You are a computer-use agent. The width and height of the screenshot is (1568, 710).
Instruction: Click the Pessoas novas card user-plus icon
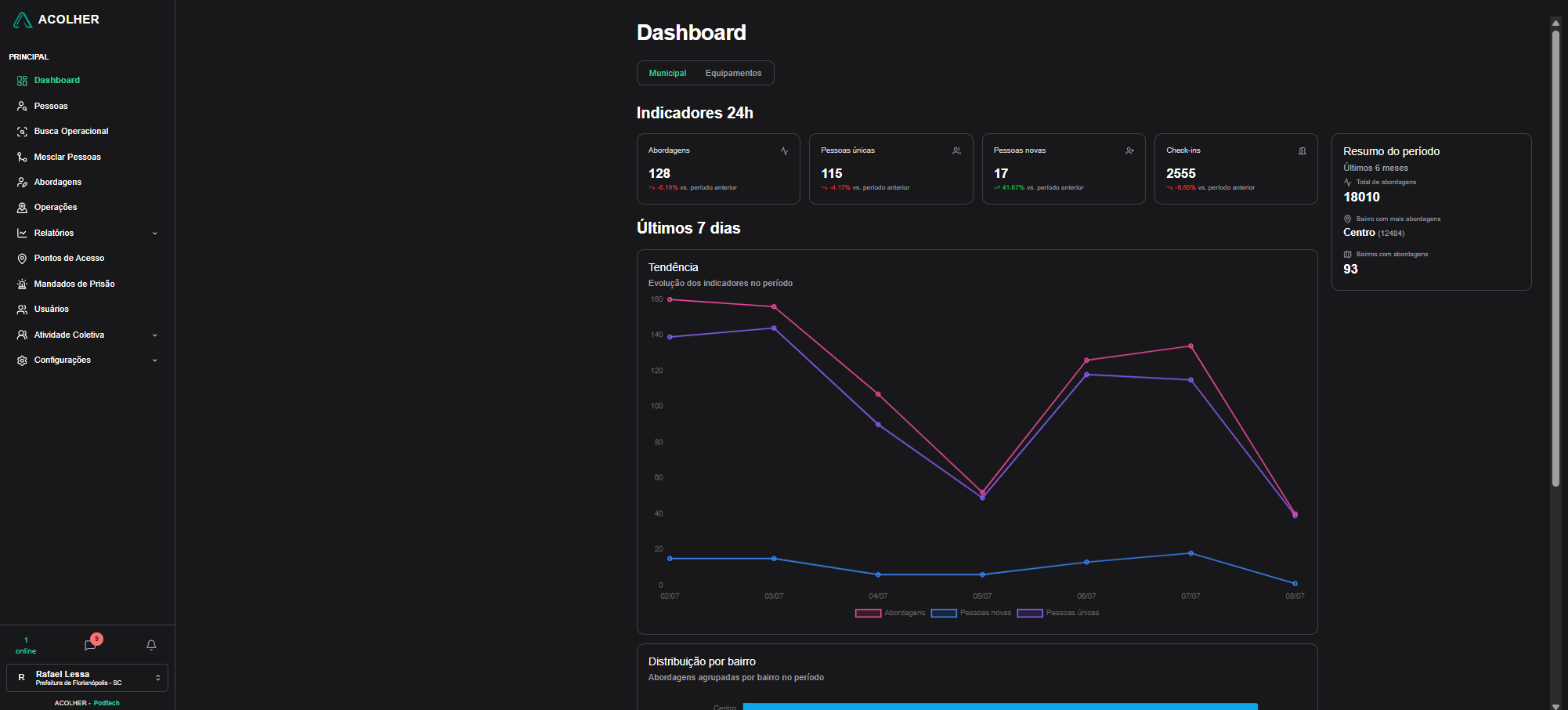1129,150
